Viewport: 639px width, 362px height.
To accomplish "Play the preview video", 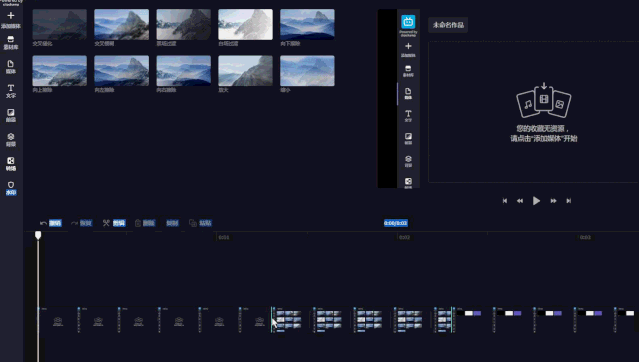I will tap(536, 201).
